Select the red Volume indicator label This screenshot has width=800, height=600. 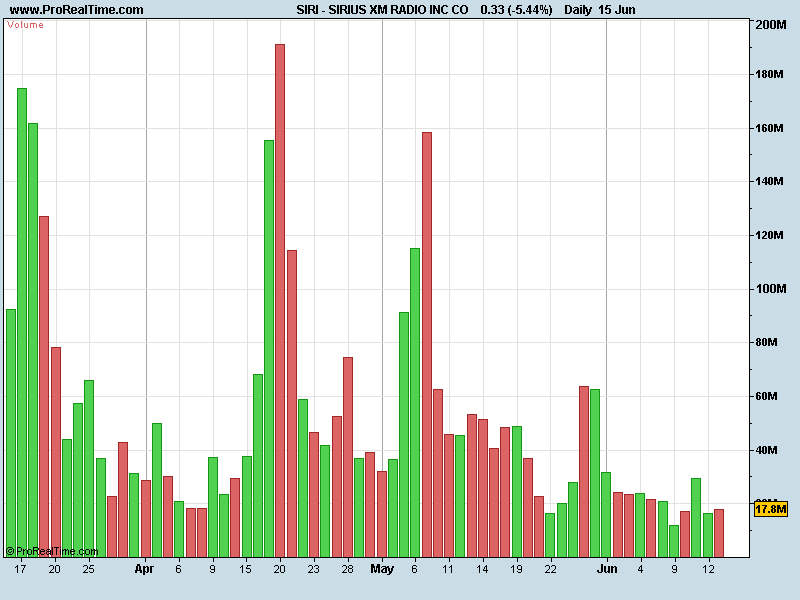pos(26,25)
